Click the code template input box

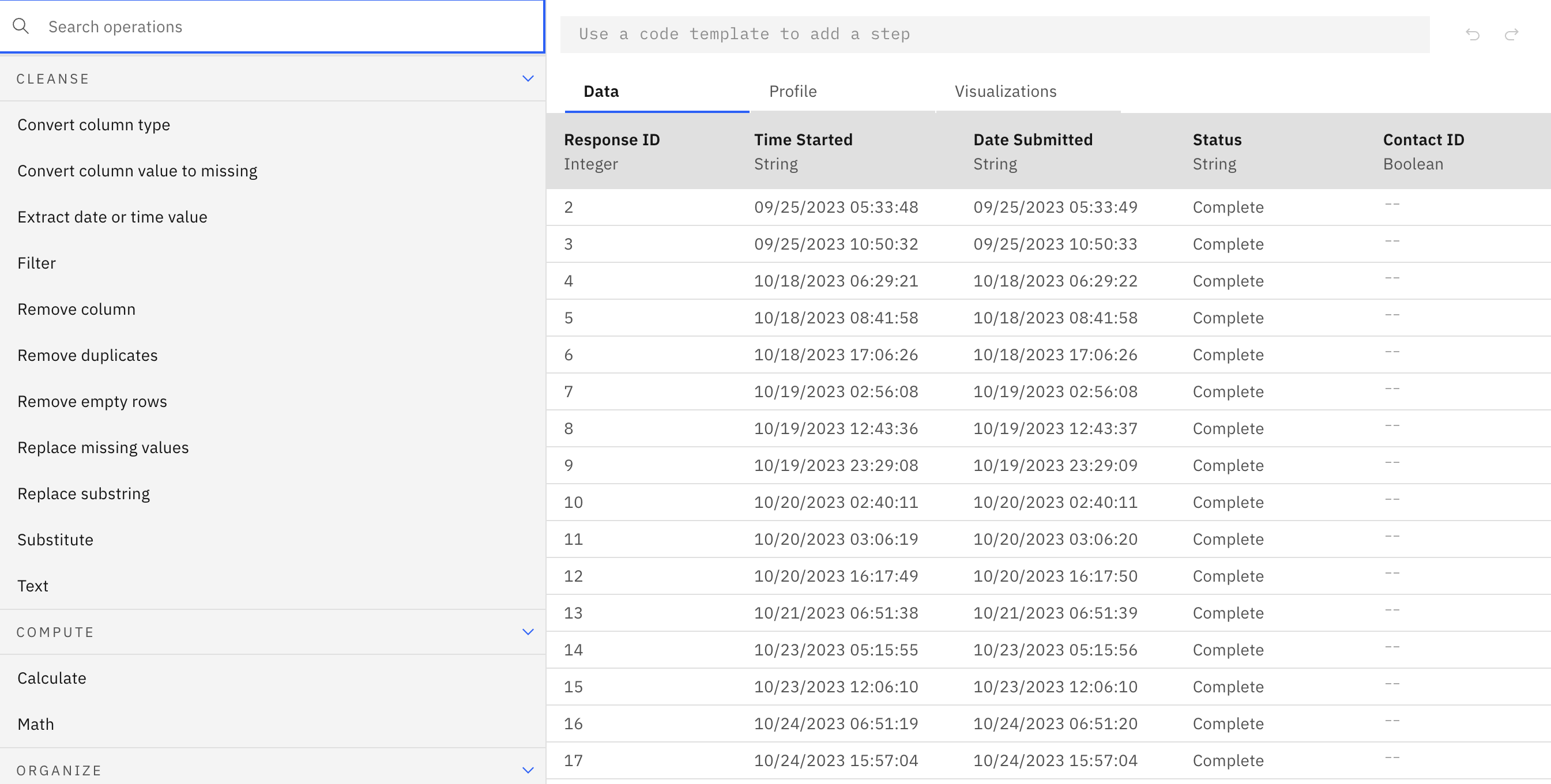[993, 35]
